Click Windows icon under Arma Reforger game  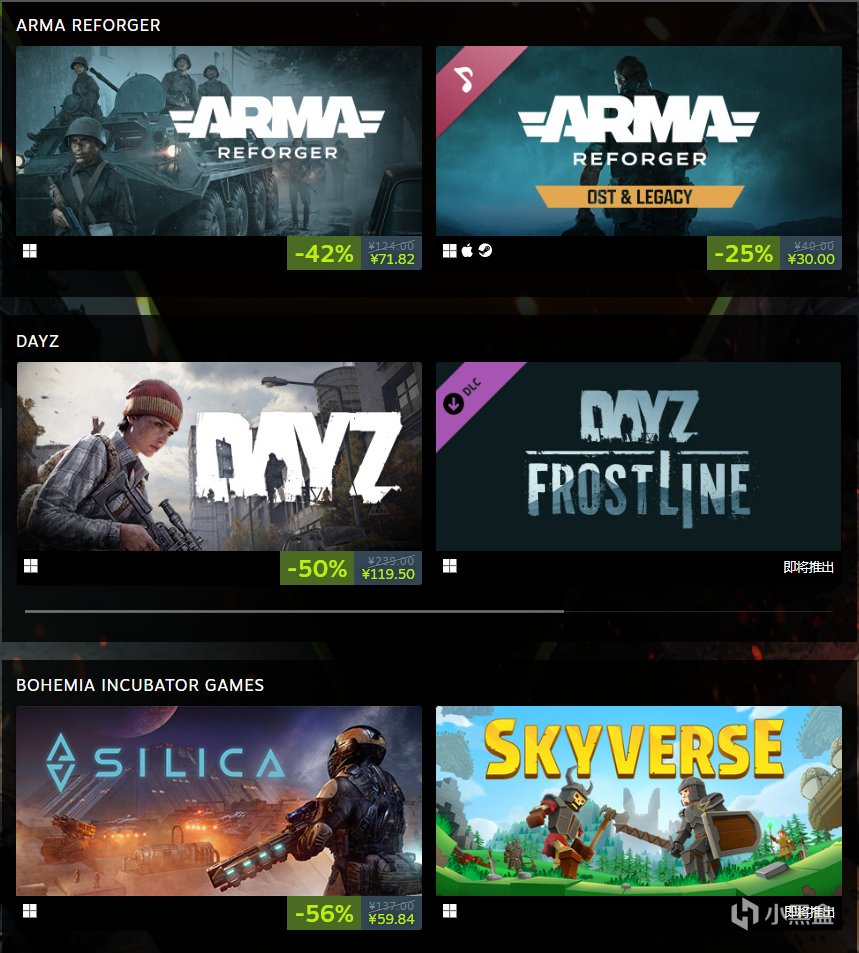[30, 251]
